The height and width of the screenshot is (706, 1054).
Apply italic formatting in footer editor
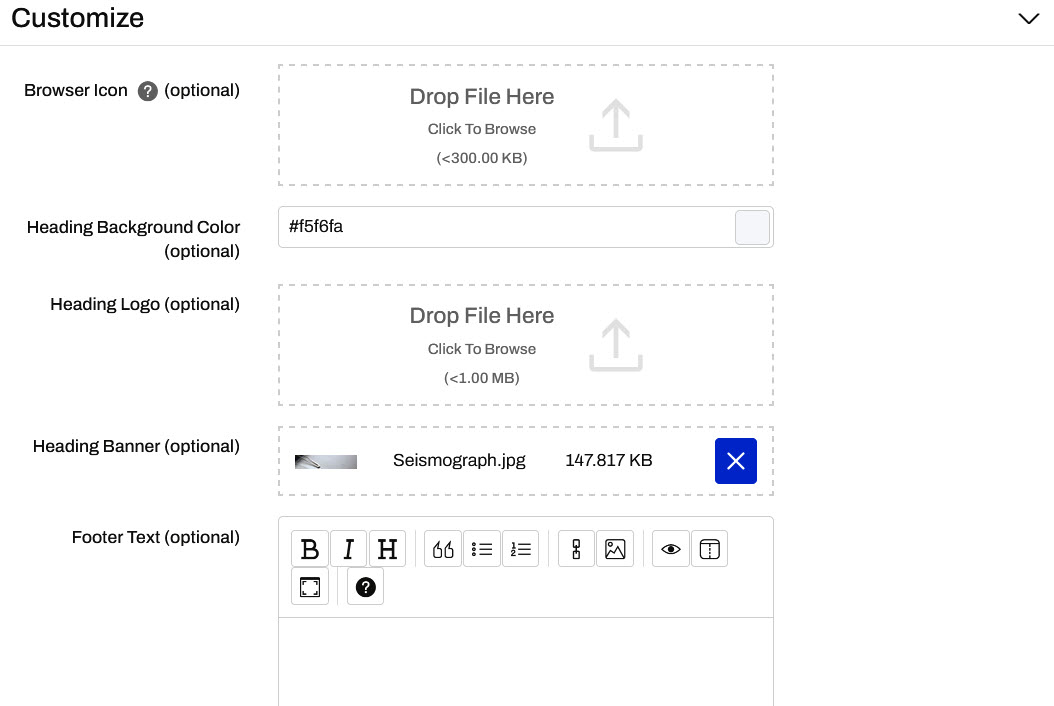(349, 549)
